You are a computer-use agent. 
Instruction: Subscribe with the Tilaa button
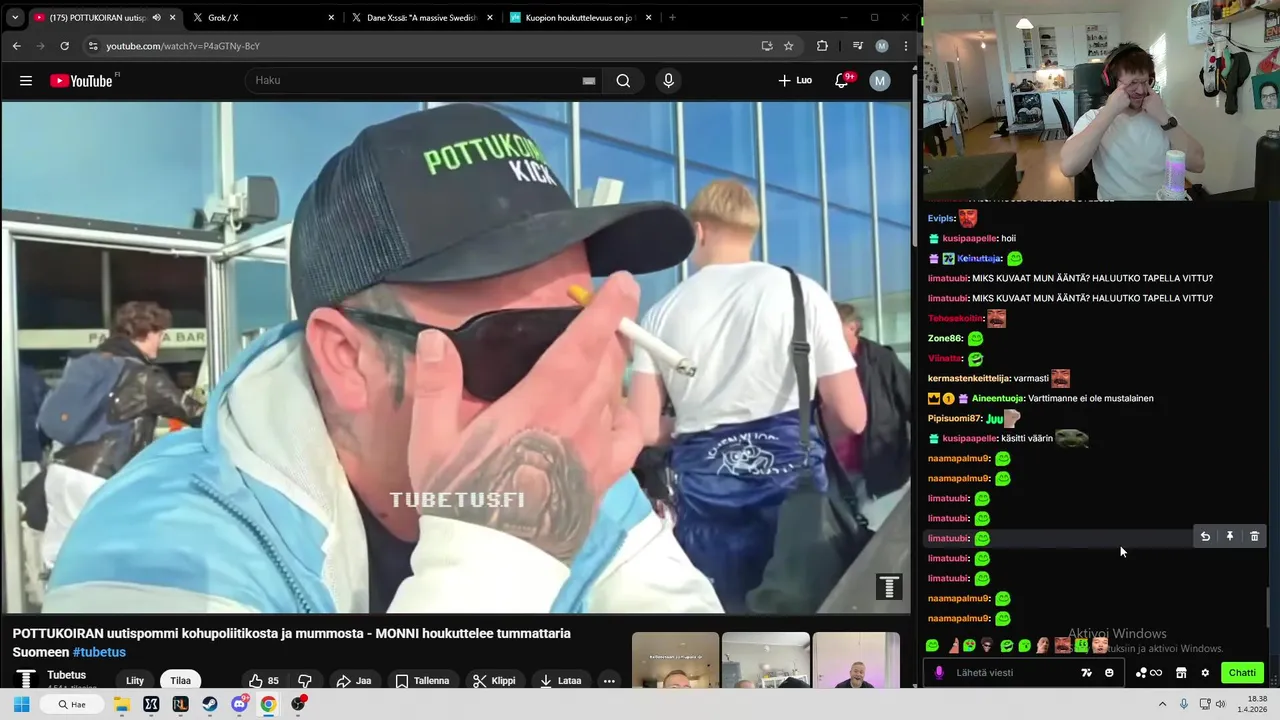coord(181,681)
